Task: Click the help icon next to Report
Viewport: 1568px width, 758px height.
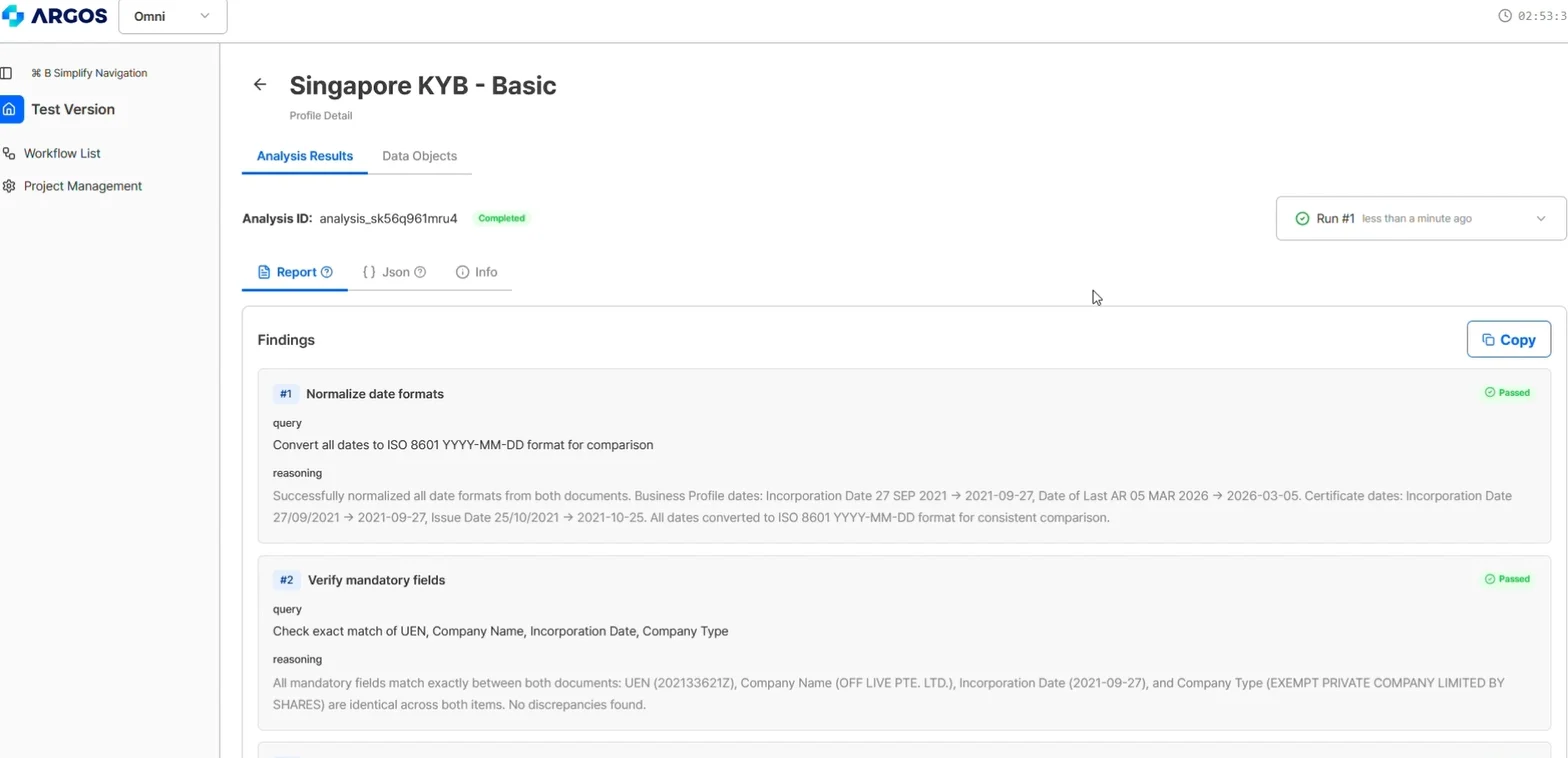Action: [327, 272]
